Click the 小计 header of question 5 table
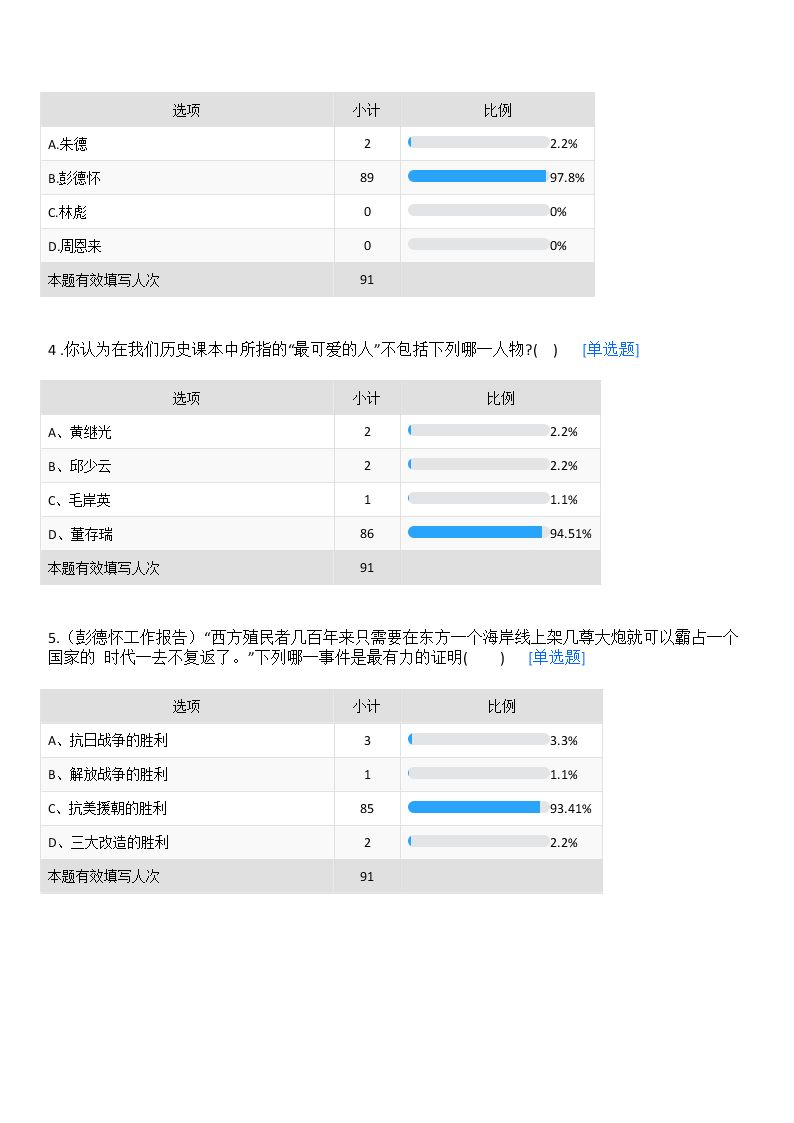Viewport: 794px width, 1123px height. click(367, 706)
